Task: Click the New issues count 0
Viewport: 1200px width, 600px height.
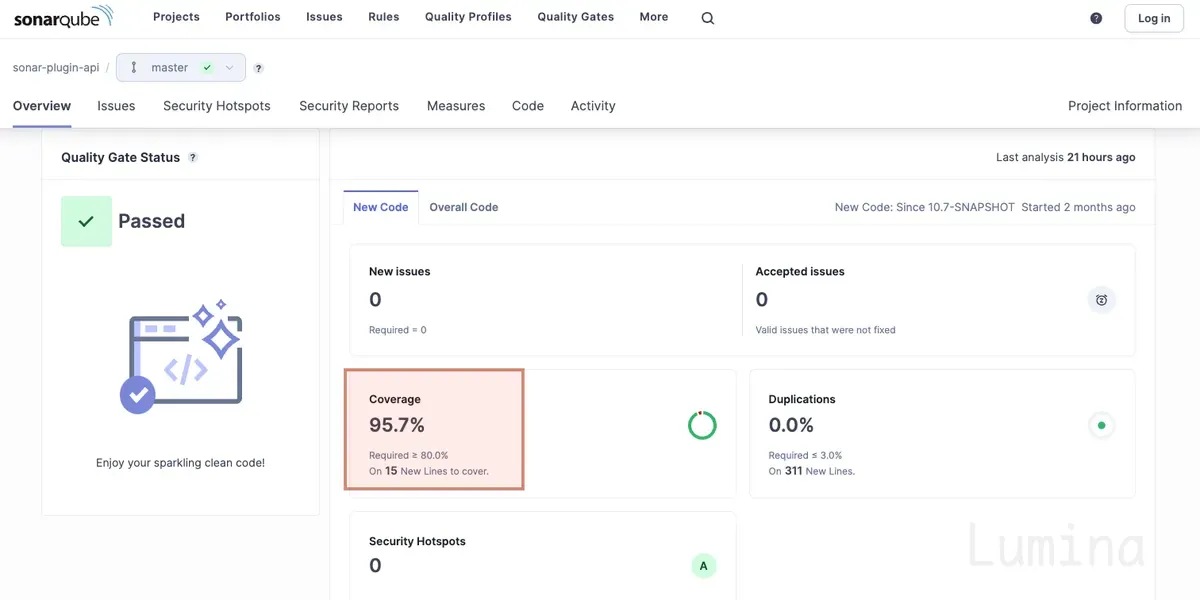Action: click(x=375, y=299)
